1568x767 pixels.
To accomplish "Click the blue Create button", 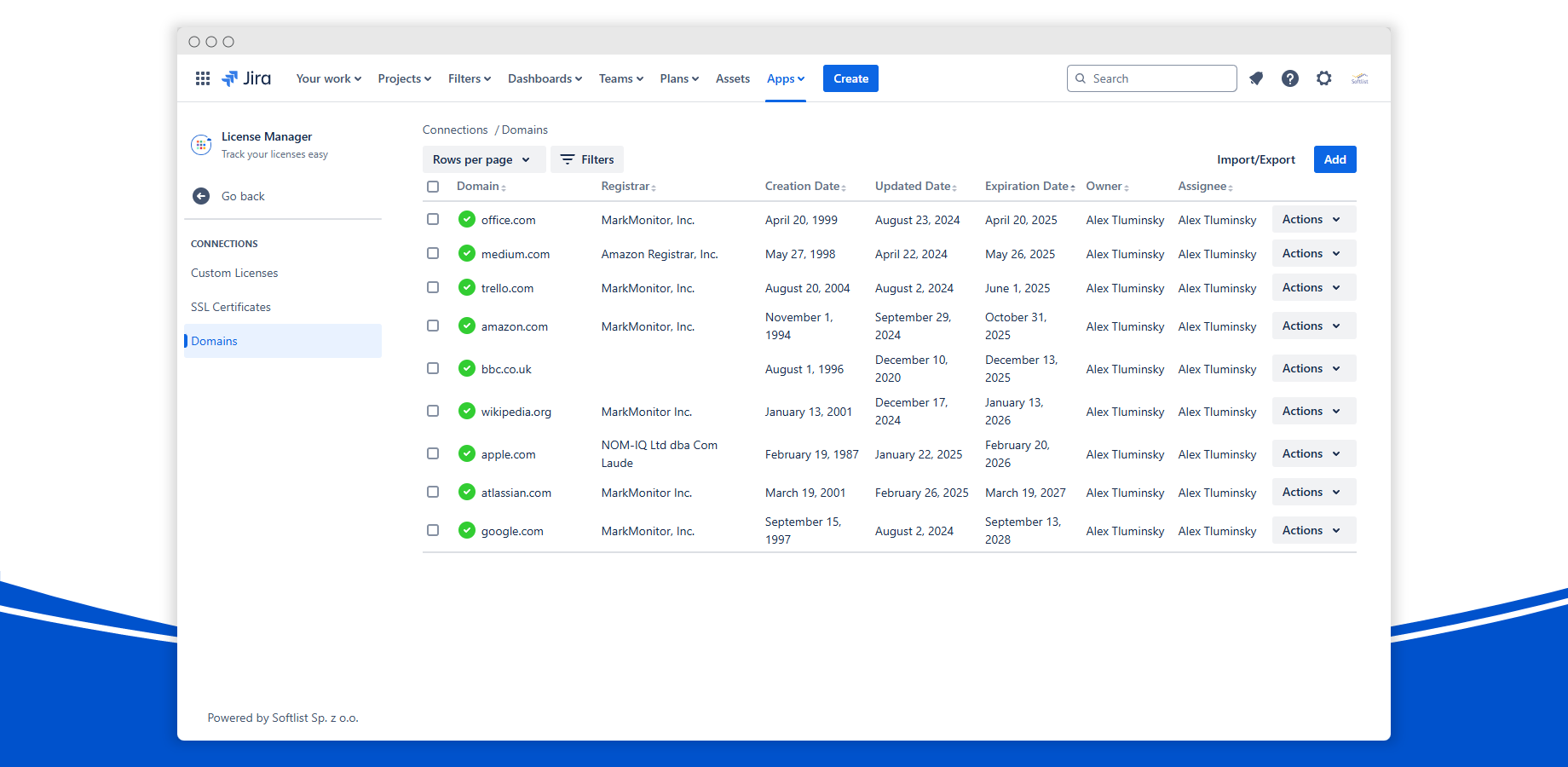I will (850, 78).
